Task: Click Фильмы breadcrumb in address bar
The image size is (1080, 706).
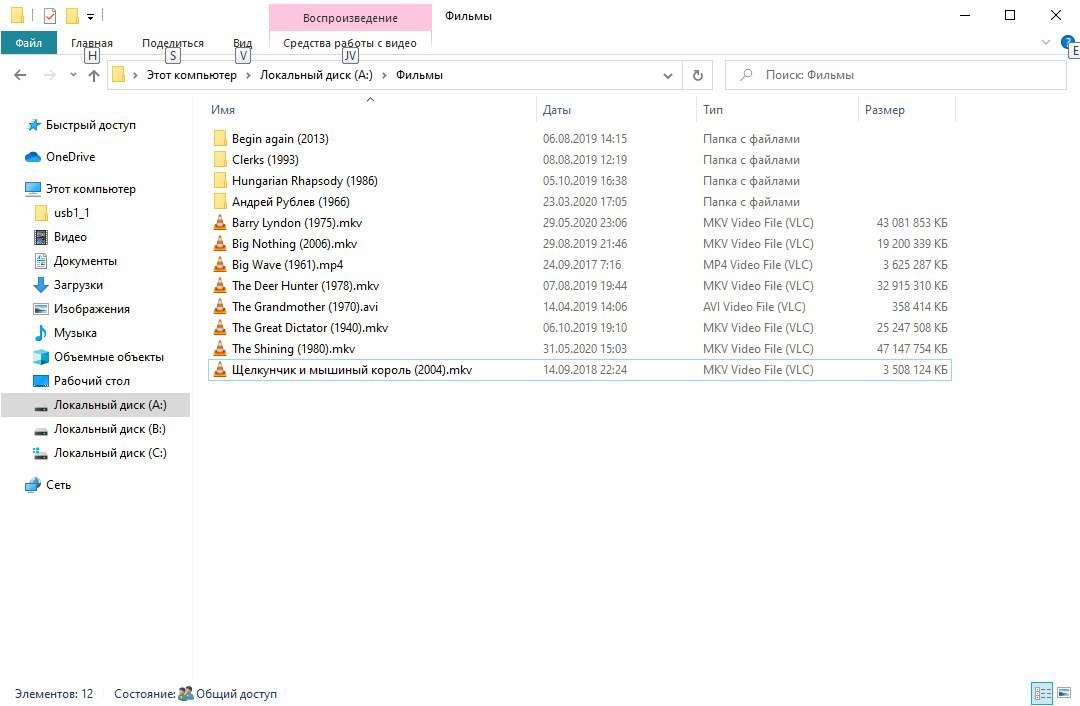Action: (419, 75)
